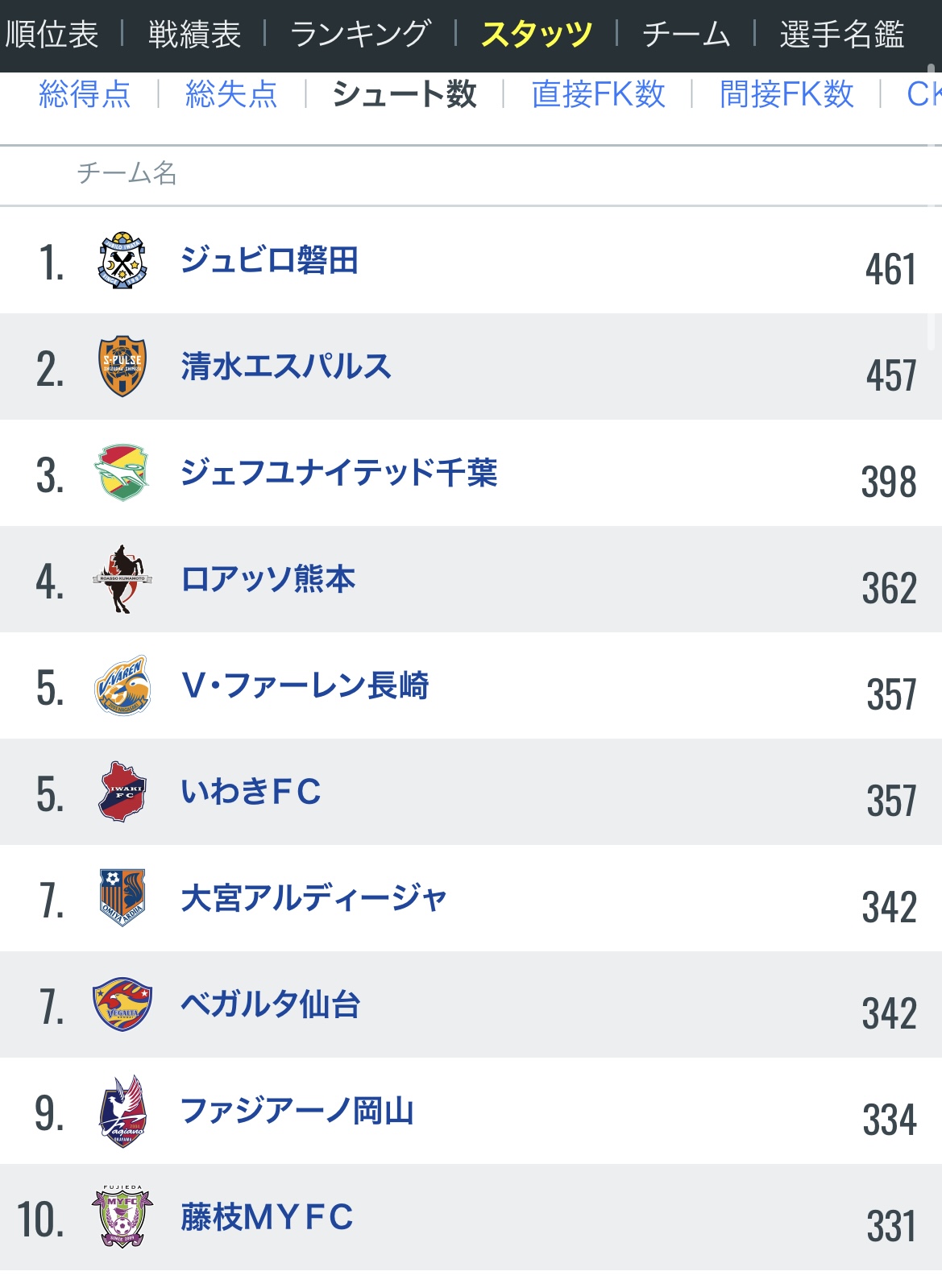
Task: Open the 順位表 standings menu
Action: click(x=52, y=35)
